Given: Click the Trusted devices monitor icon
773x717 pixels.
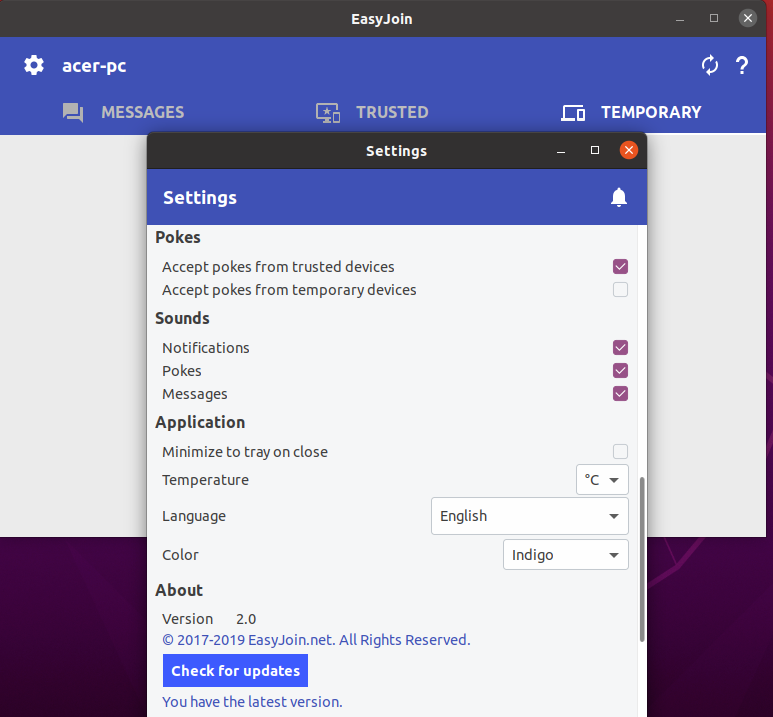Looking at the screenshot, I should 328,112.
